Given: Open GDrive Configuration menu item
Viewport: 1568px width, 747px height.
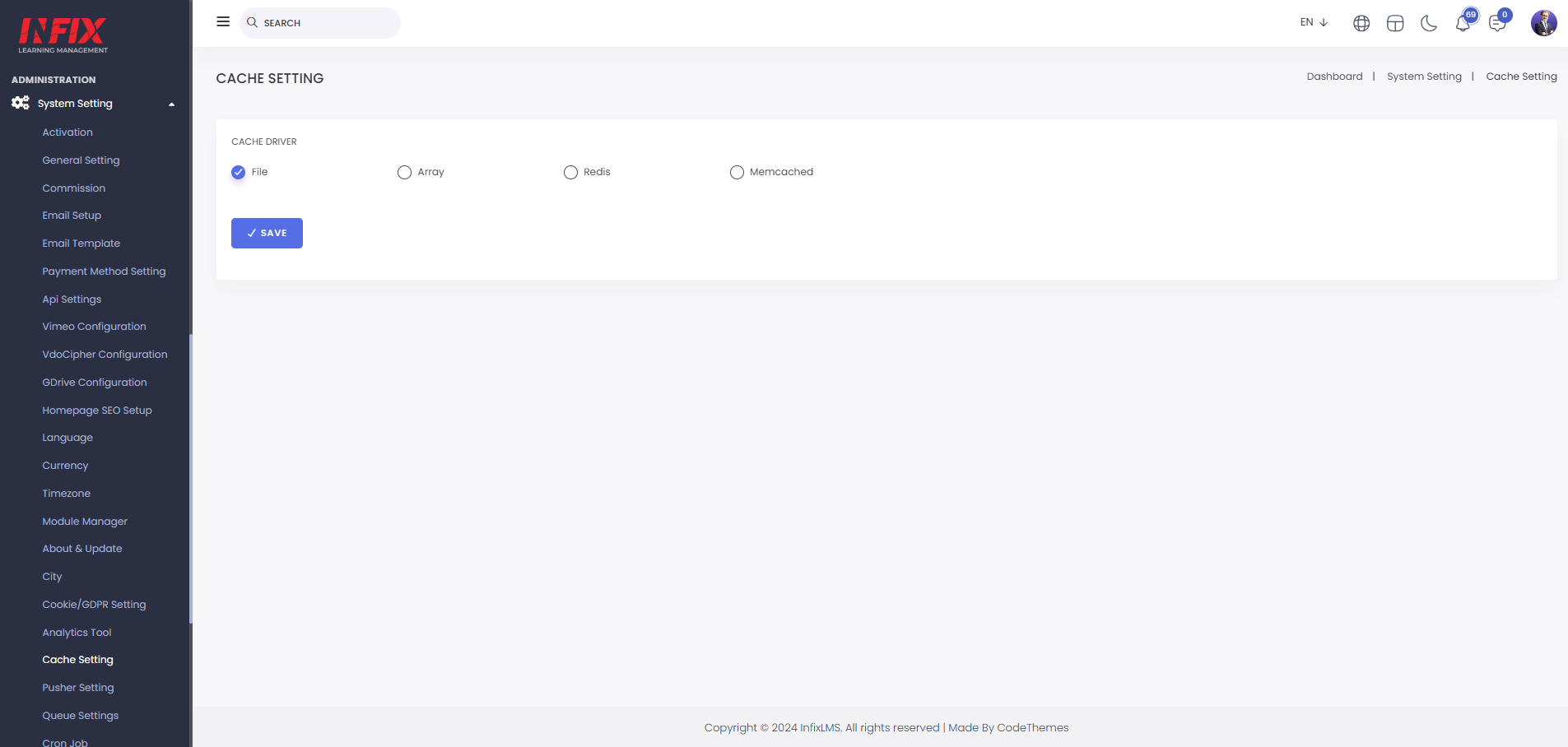Looking at the screenshot, I should (95, 383).
